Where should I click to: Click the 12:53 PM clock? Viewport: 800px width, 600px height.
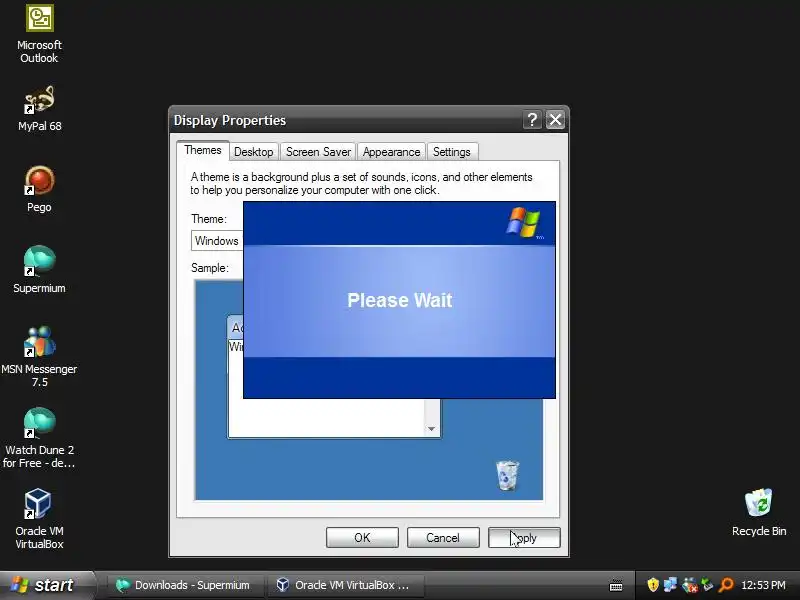[763, 585]
